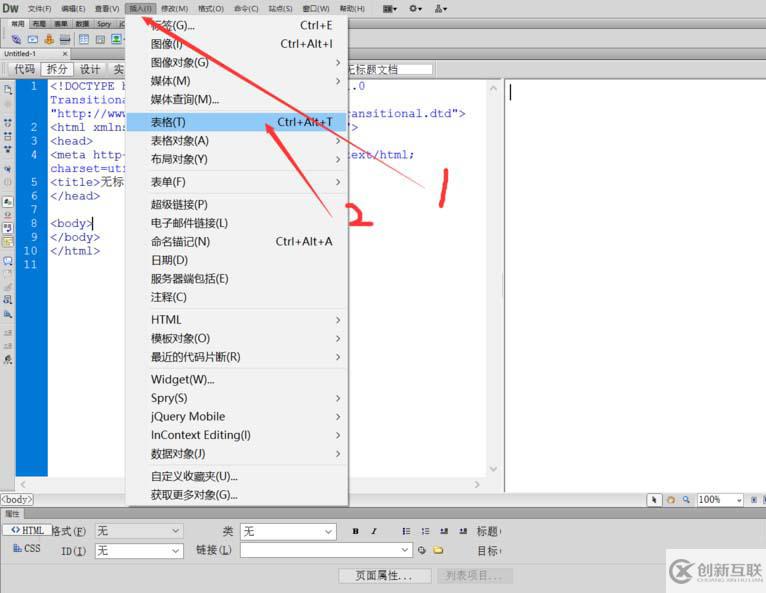Expand the HTML submenu
Viewport: 766px width, 593px height.
pyautogui.click(x=236, y=319)
